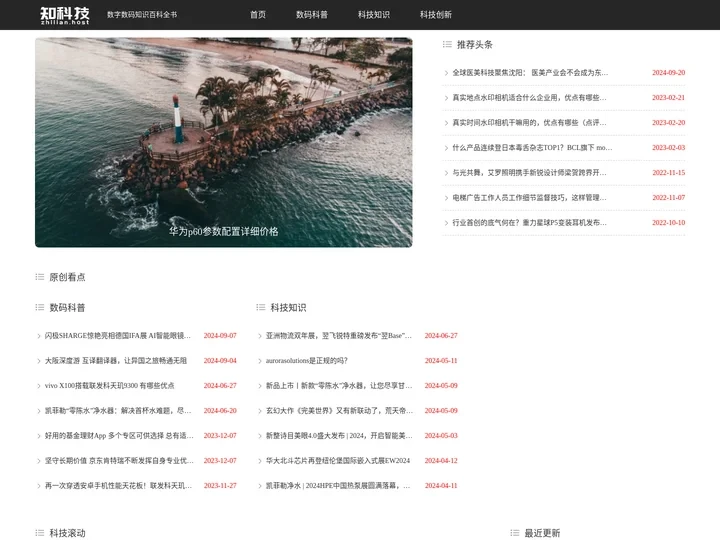This screenshot has height=540, width=720.
Task: Open 科技创新 in the top navigation
Action: 436,15
